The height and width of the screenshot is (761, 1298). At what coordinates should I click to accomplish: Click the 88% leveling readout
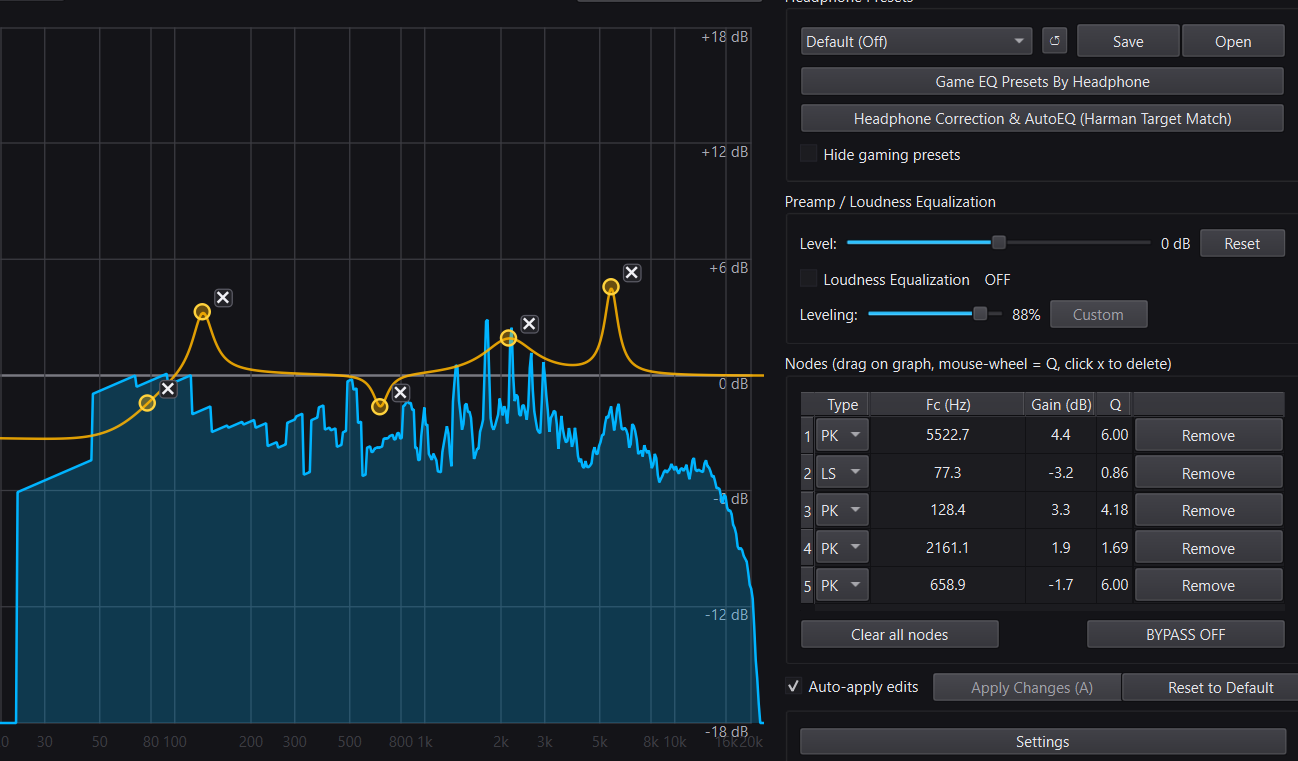pyautogui.click(x=1026, y=314)
